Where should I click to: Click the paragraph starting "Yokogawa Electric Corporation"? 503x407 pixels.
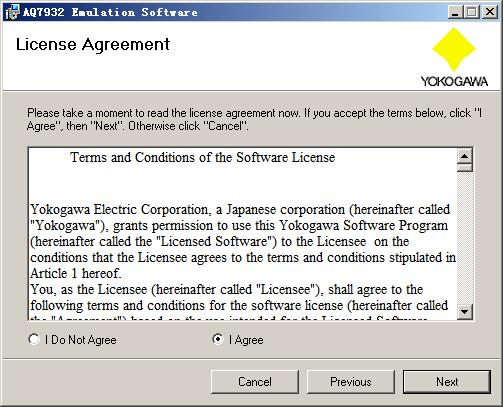243,241
